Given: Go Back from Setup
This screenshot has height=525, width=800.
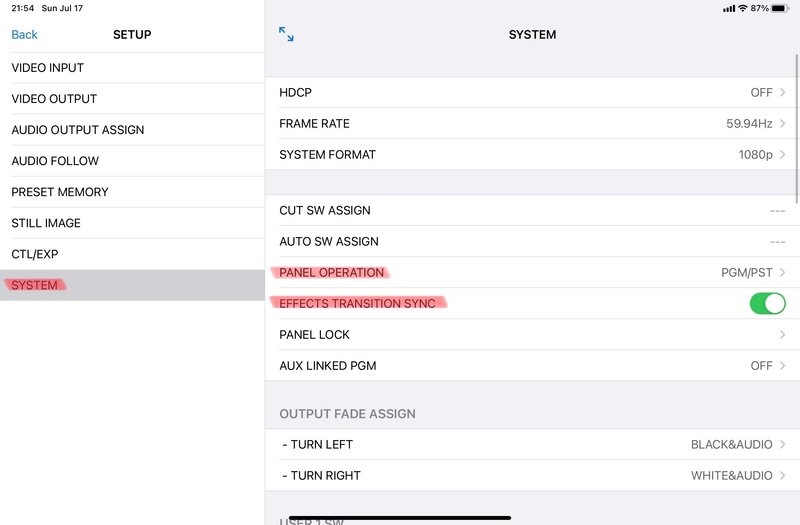Looking at the screenshot, I should 24,34.
